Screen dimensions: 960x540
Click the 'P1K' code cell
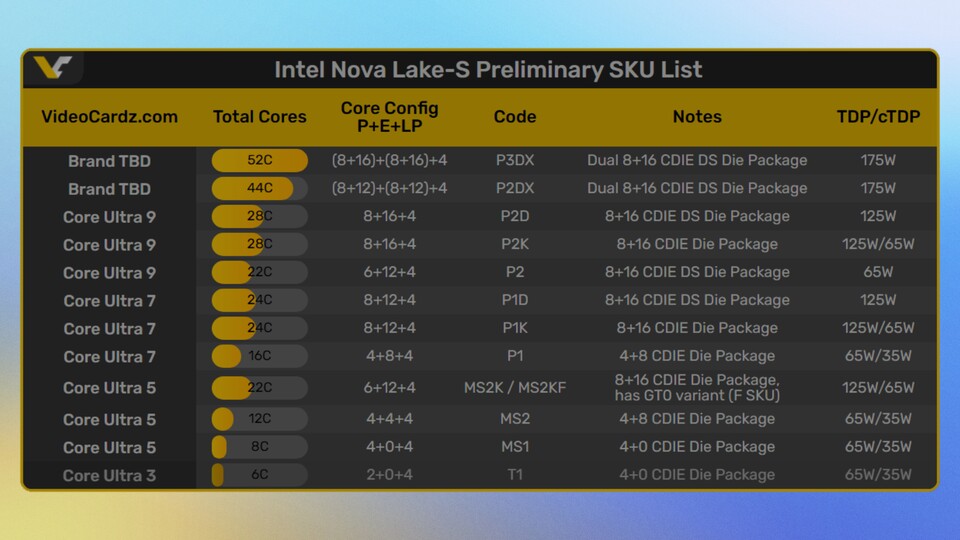[x=515, y=328]
